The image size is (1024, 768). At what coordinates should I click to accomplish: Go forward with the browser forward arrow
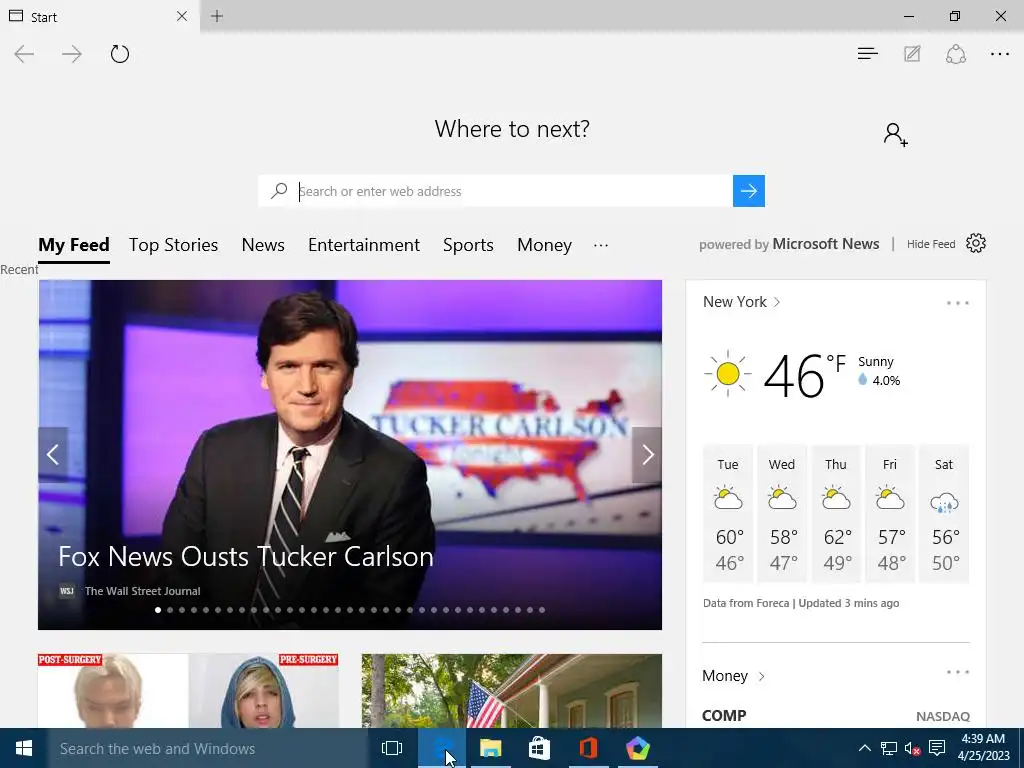(72, 54)
